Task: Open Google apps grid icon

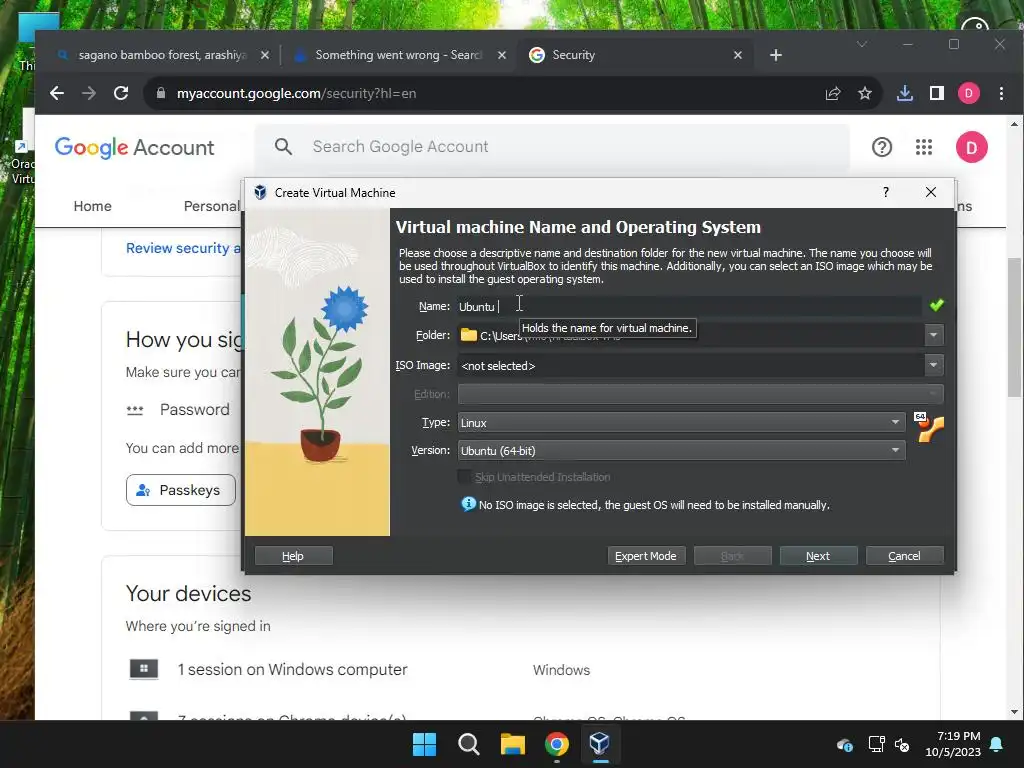Action: pyautogui.click(x=923, y=147)
